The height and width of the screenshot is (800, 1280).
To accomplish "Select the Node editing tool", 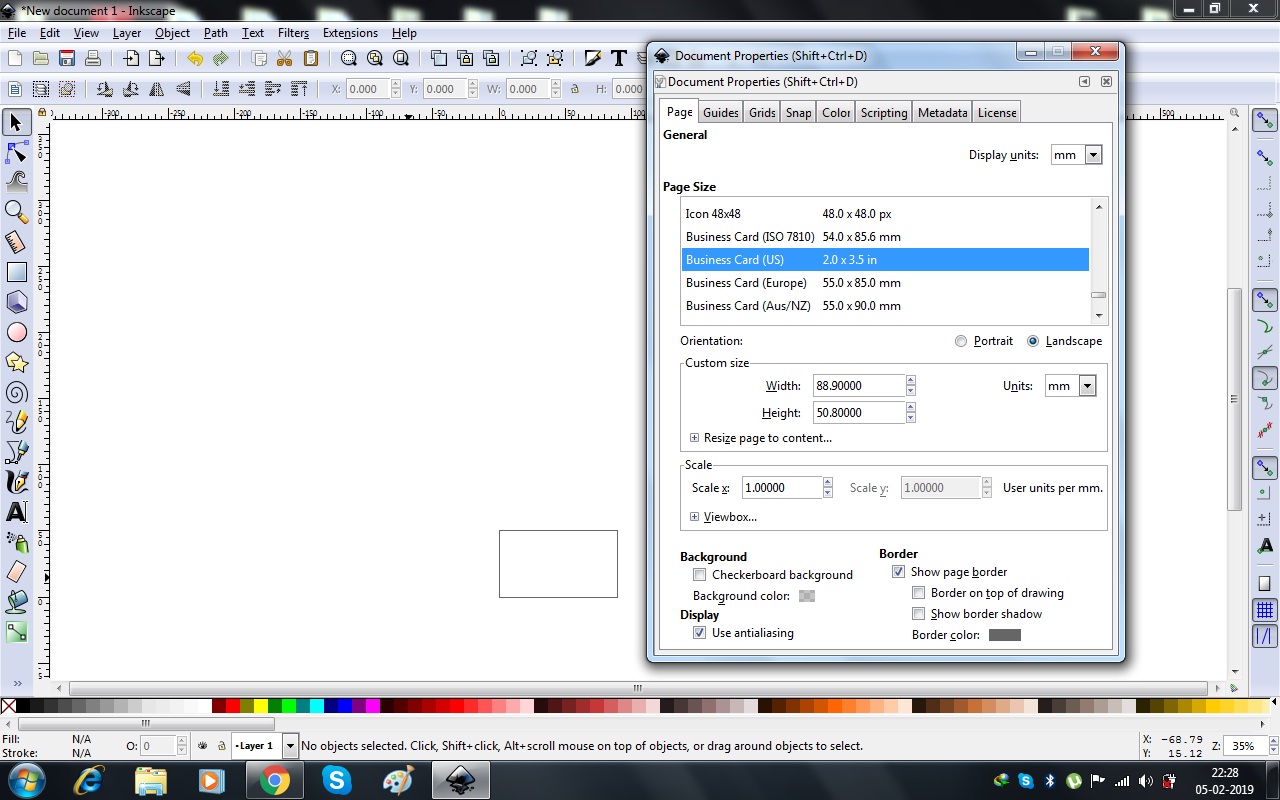I will pyautogui.click(x=16, y=152).
